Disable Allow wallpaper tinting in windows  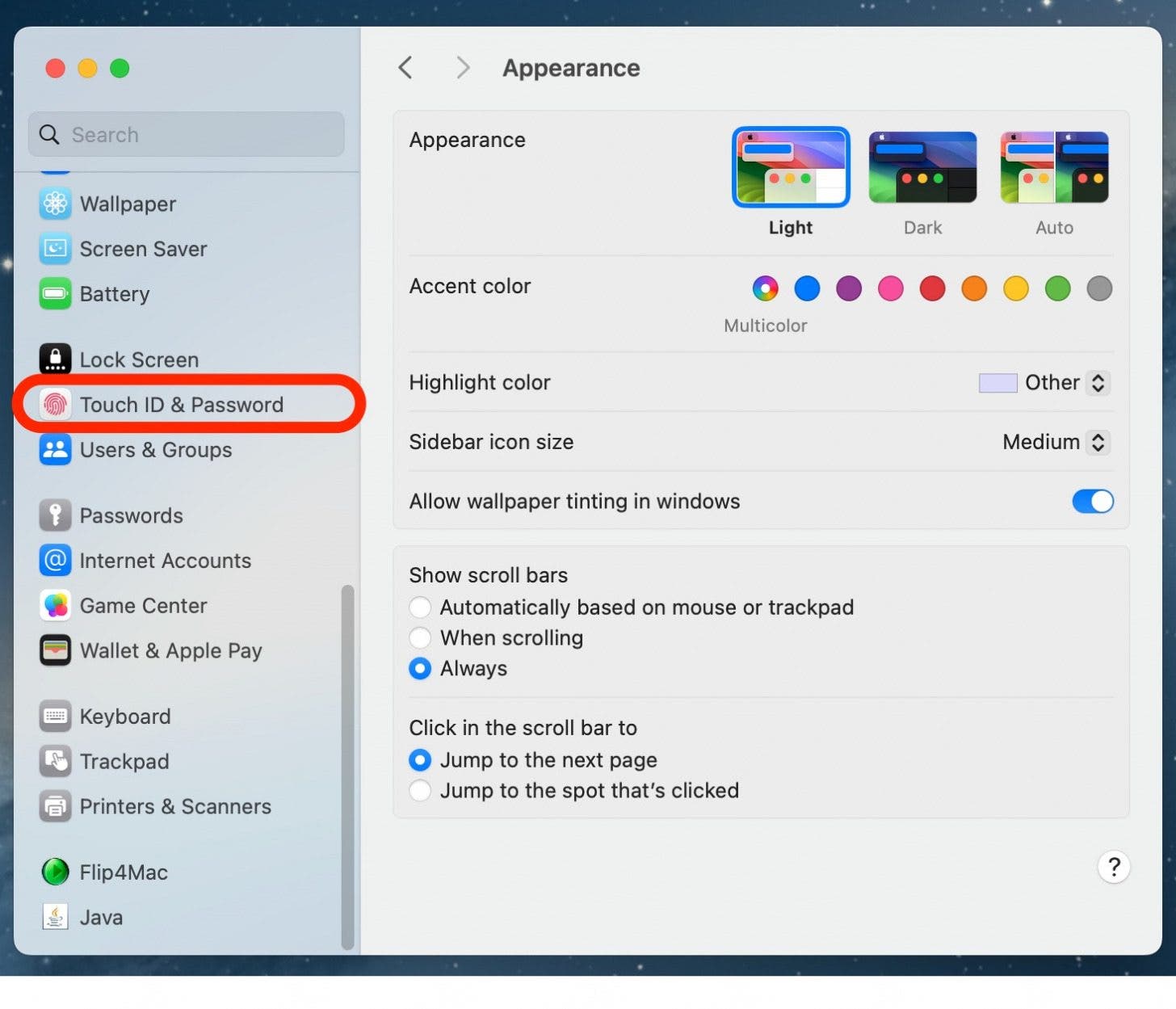(1092, 502)
